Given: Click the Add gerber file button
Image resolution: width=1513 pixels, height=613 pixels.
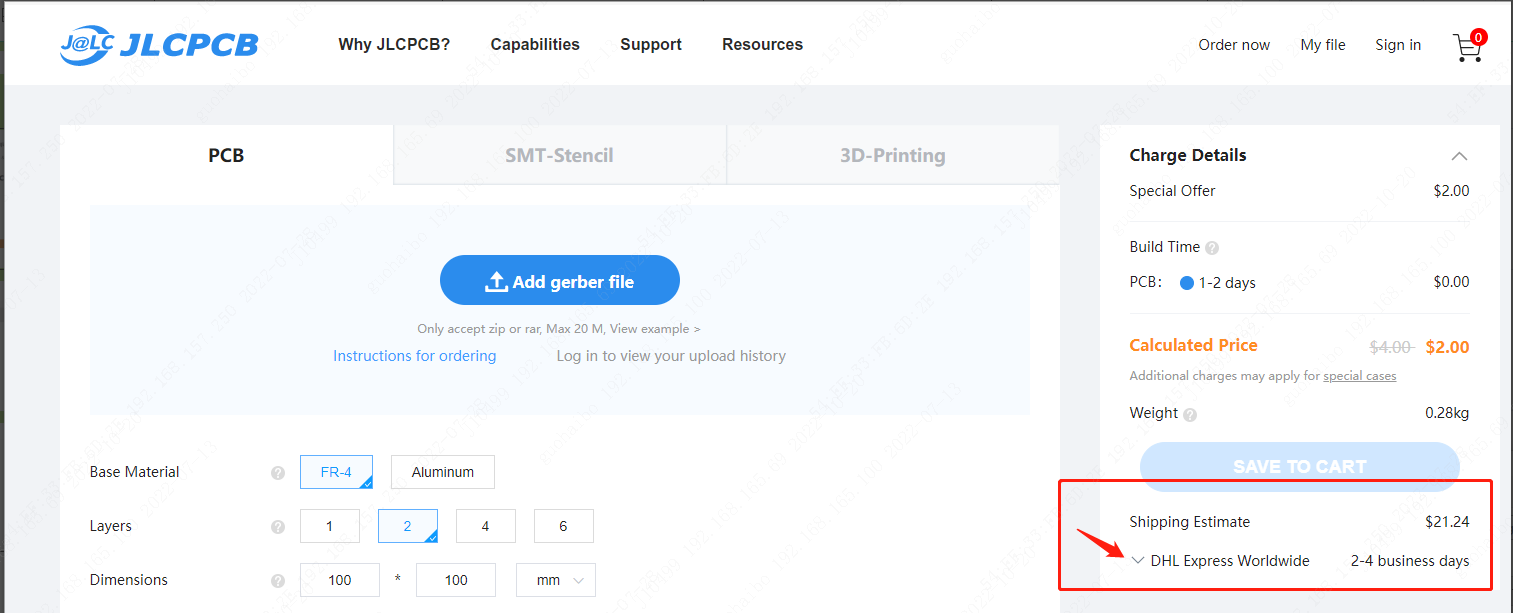Looking at the screenshot, I should (x=560, y=280).
